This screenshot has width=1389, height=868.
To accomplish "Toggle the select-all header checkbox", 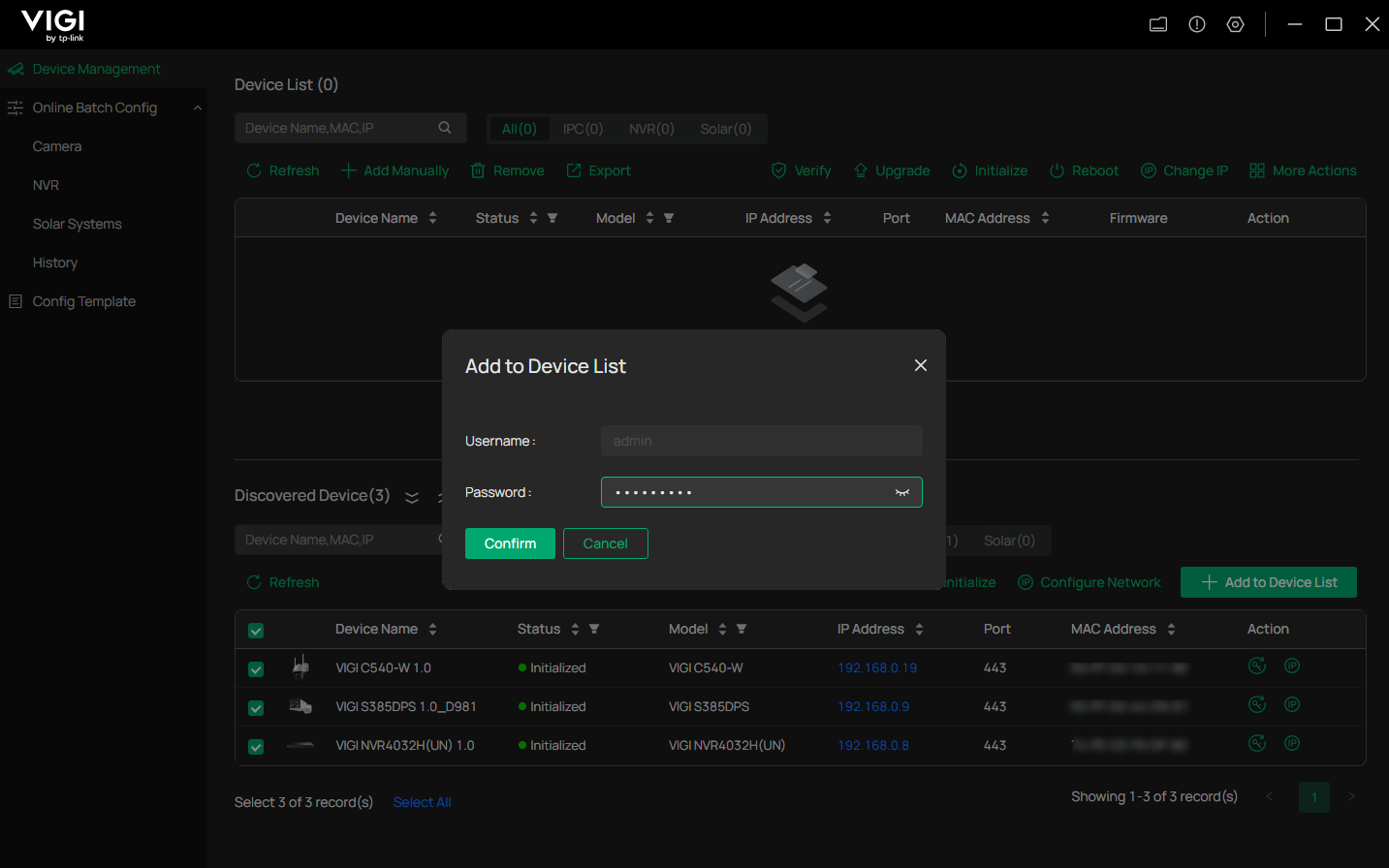I will pyautogui.click(x=256, y=631).
